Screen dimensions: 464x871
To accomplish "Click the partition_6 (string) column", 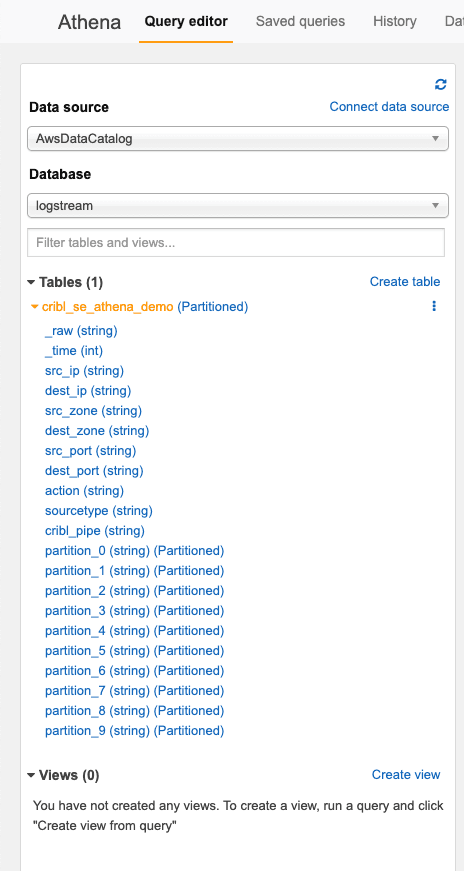I will point(134,671).
